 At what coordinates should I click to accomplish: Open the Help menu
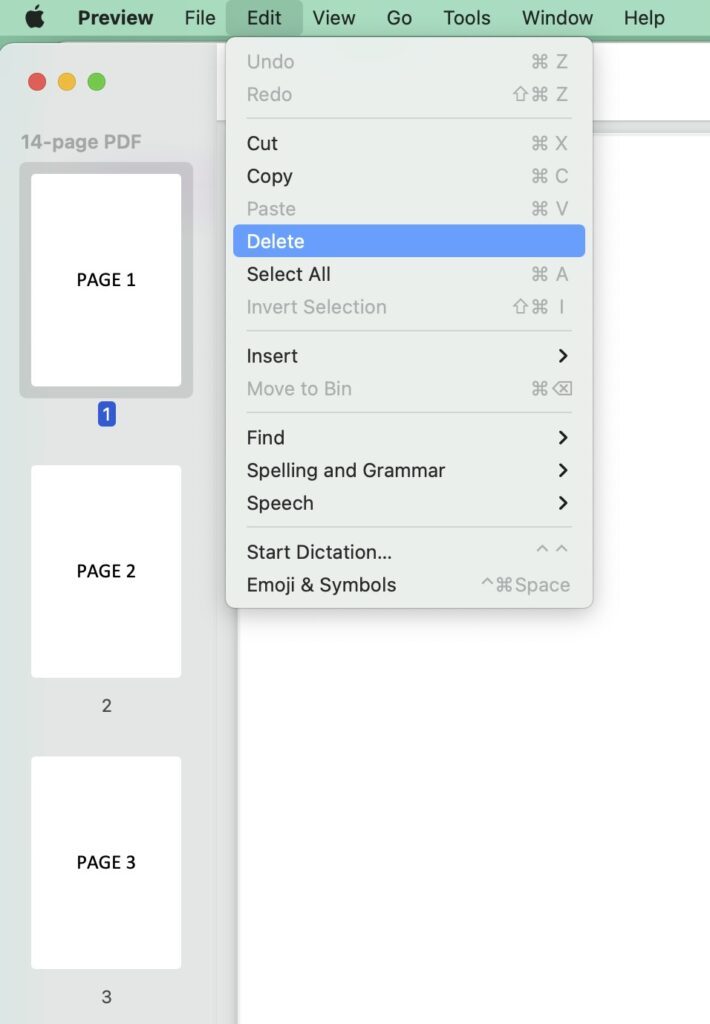644,17
